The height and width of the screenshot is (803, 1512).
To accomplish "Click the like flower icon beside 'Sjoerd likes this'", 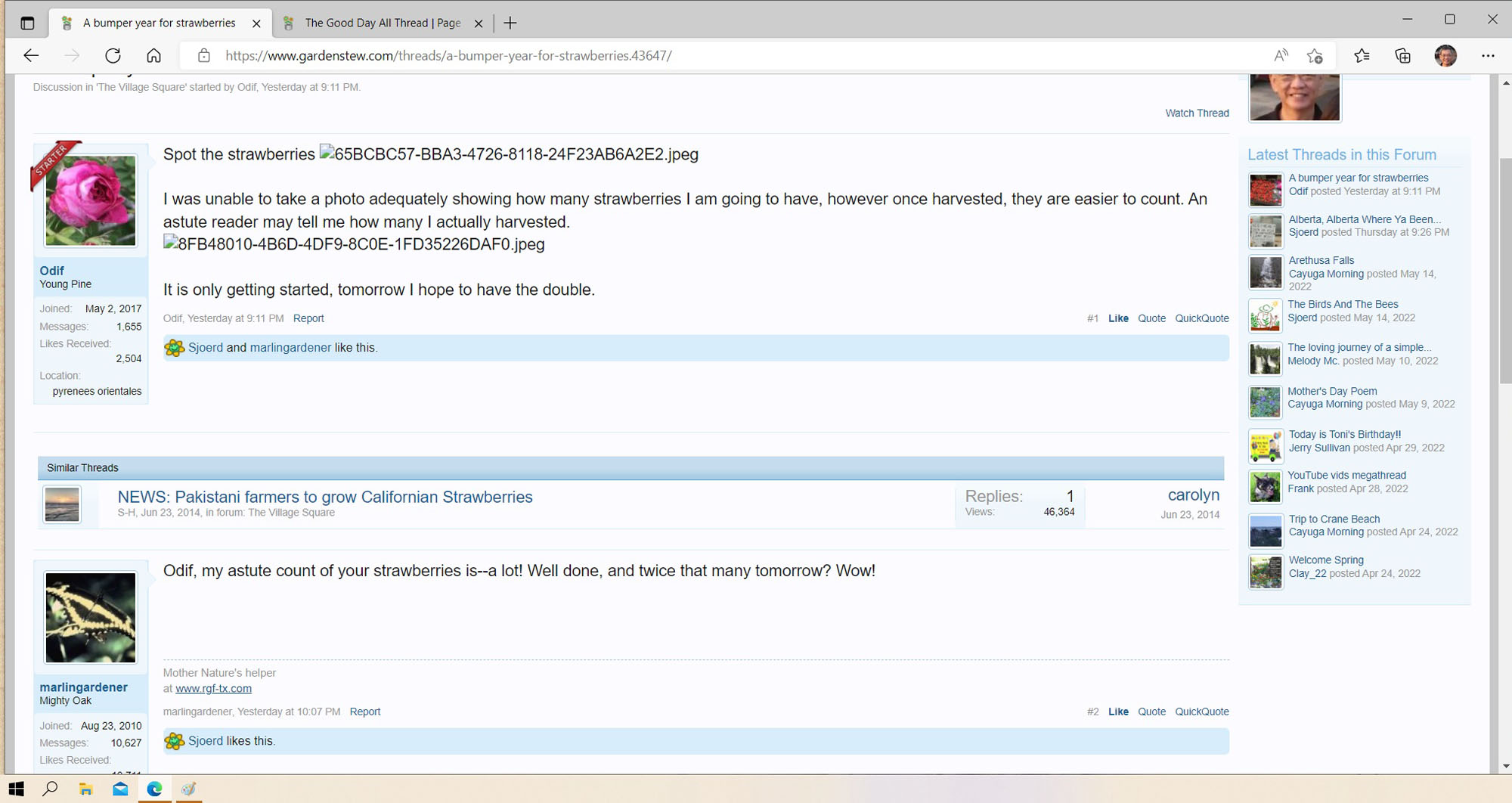I will [175, 741].
